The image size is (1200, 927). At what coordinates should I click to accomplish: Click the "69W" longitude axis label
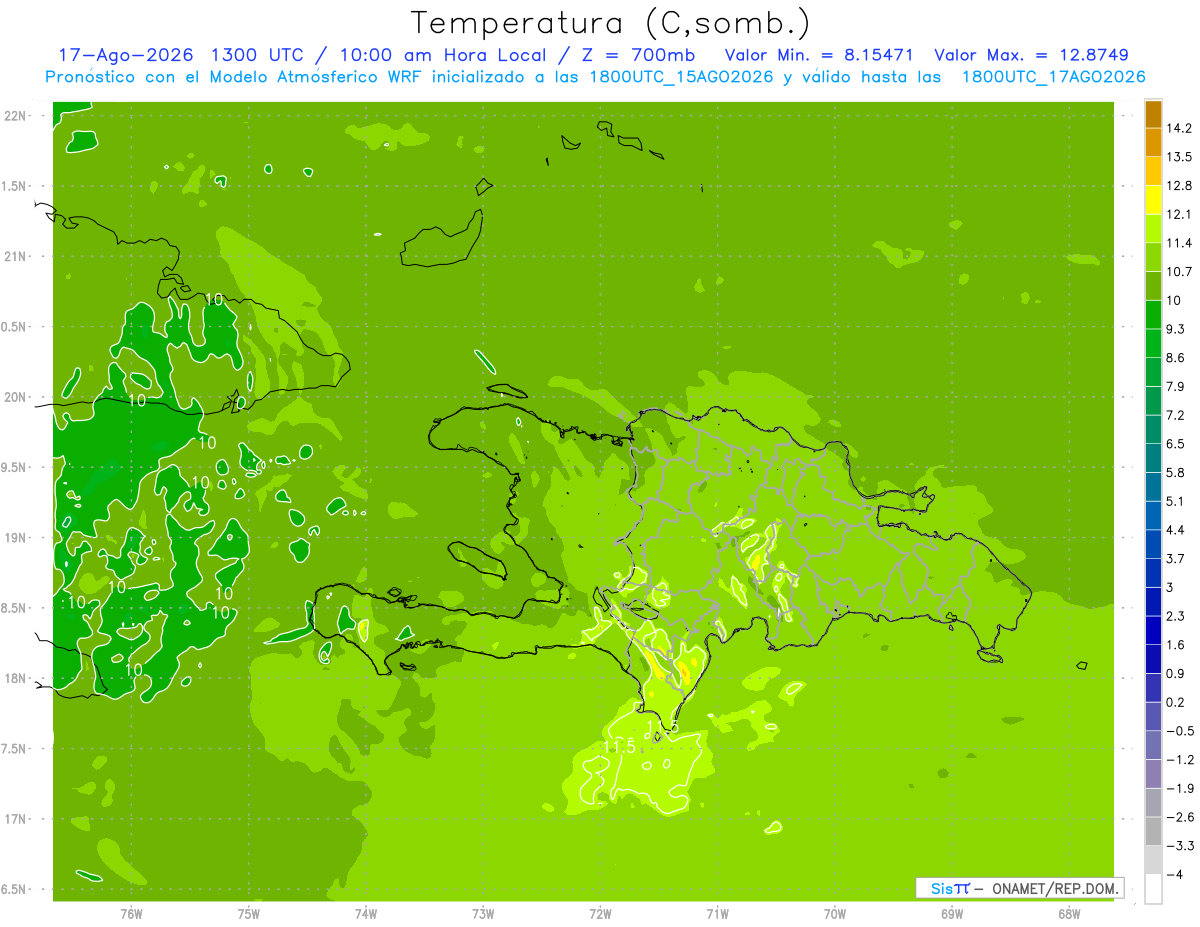[x=952, y=913]
